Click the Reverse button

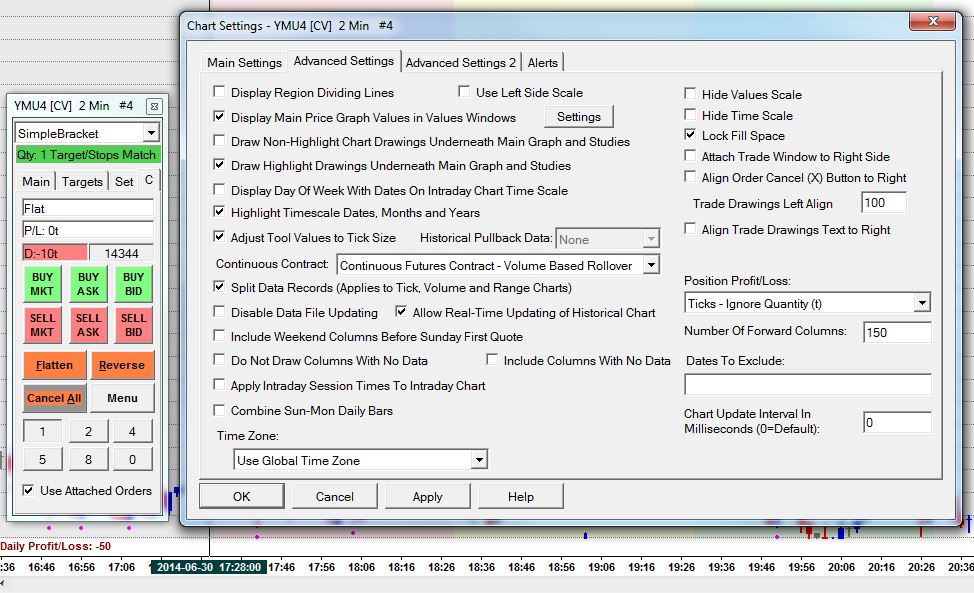point(122,365)
